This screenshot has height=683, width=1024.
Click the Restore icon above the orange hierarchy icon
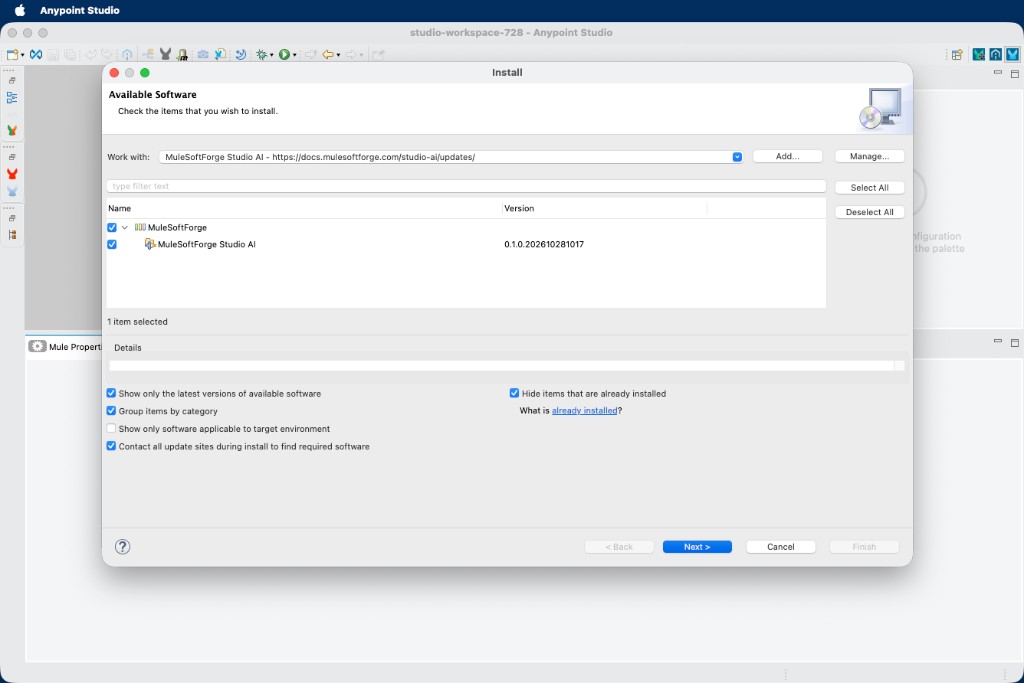tap(12, 218)
